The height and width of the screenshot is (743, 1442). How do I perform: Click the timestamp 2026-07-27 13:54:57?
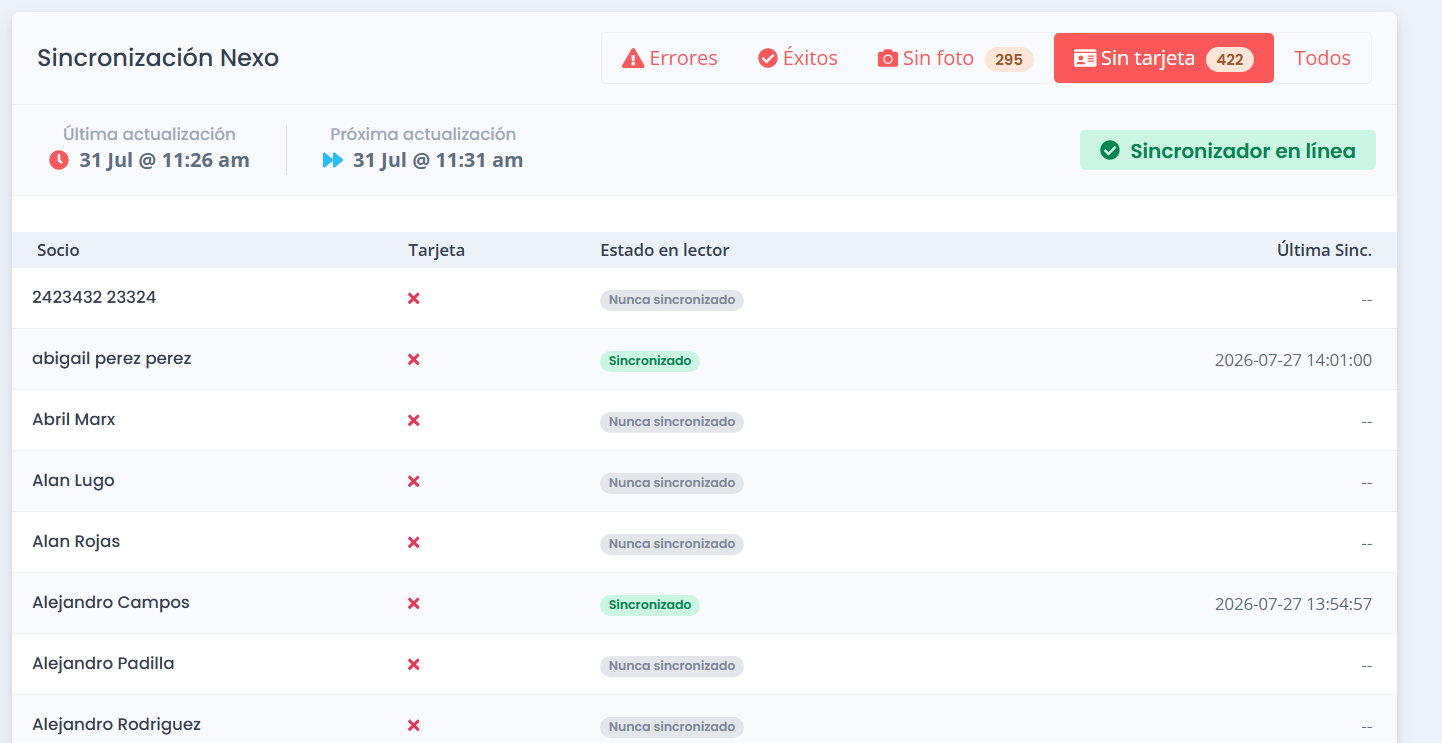pos(1293,604)
